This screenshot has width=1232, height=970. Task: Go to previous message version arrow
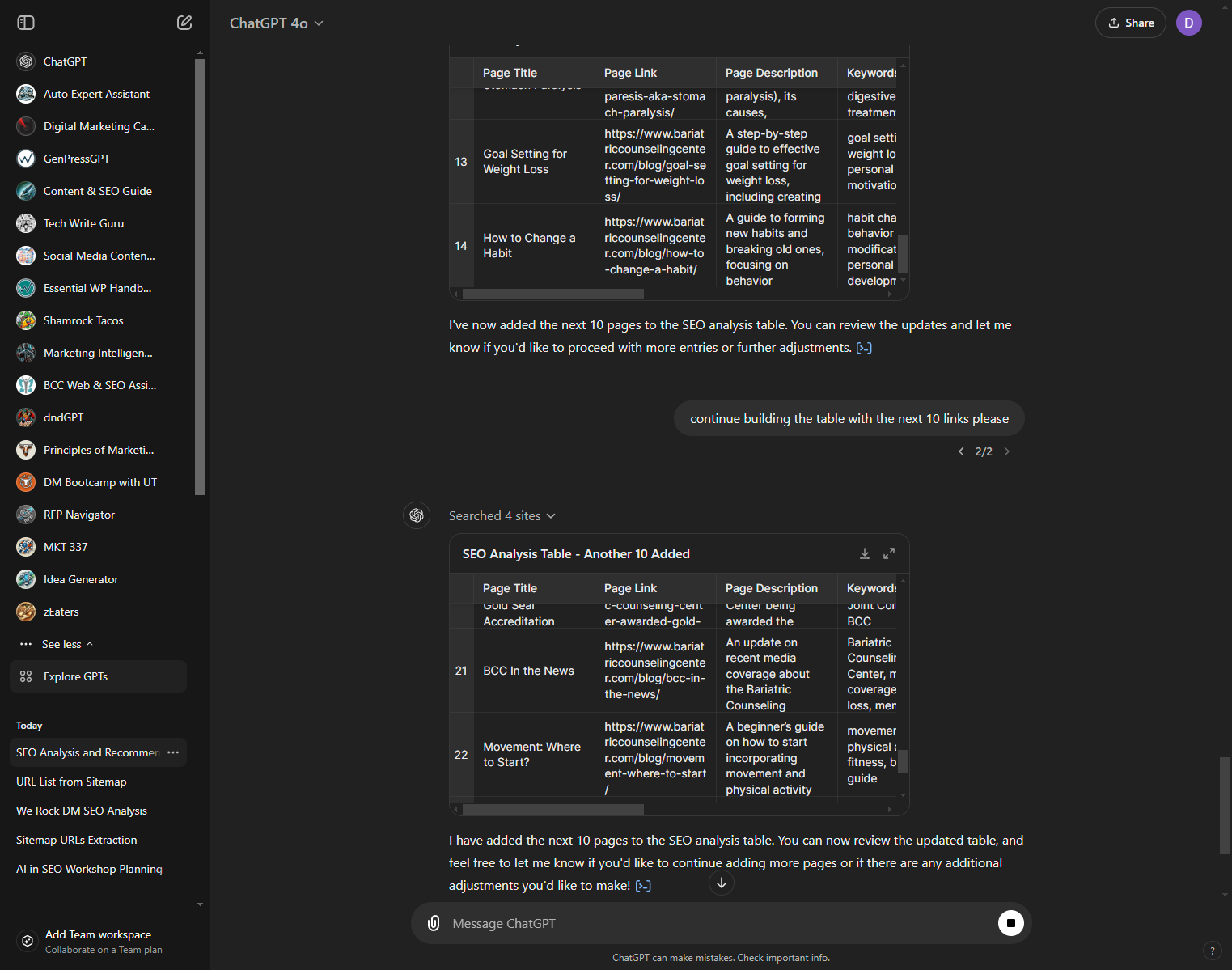click(x=961, y=451)
